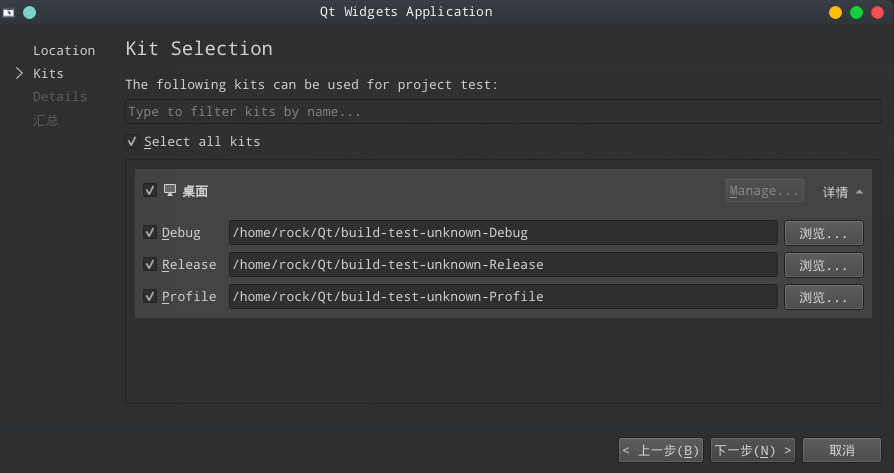Screen dimensions: 894x473
Task: Close the wizard with red button
Action: tap(878, 12)
